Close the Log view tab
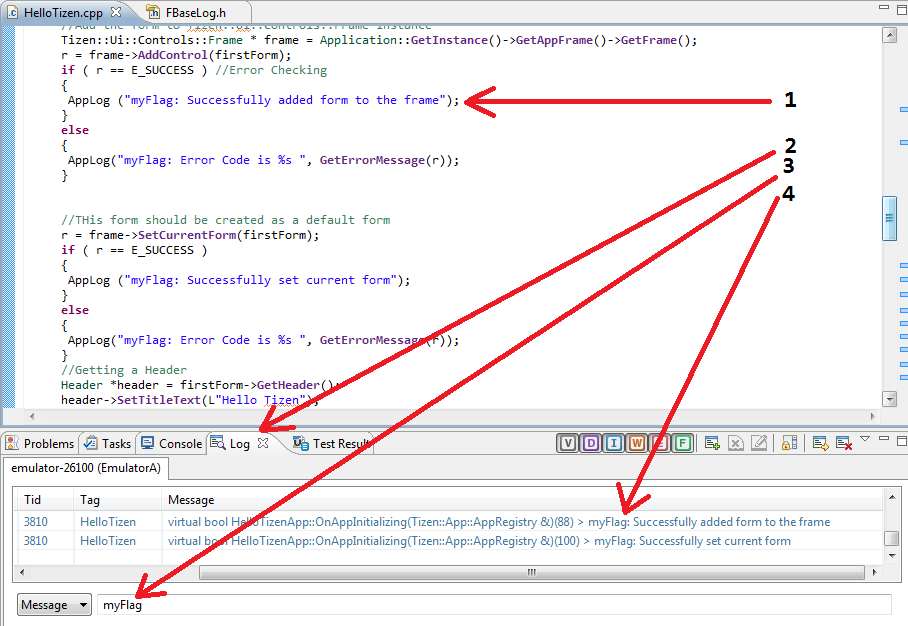This screenshot has height=626, width=908. point(263,443)
